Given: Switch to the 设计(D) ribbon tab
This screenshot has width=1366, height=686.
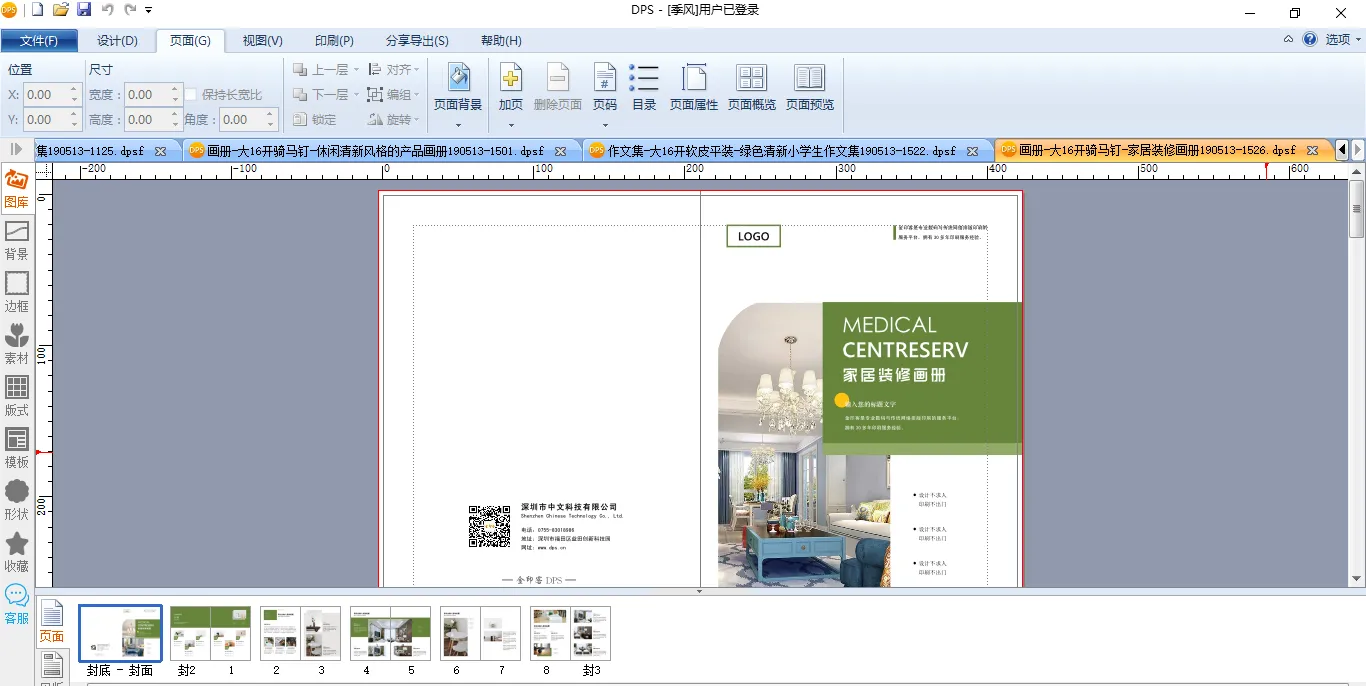Looking at the screenshot, I should (117, 41).
